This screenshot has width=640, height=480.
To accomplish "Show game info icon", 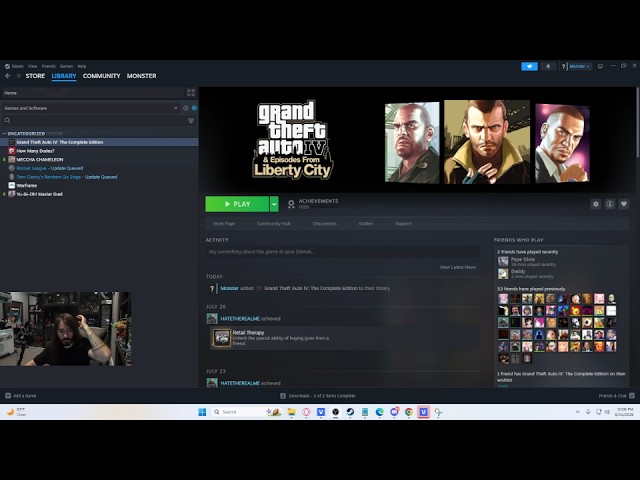I will [610, 204].
